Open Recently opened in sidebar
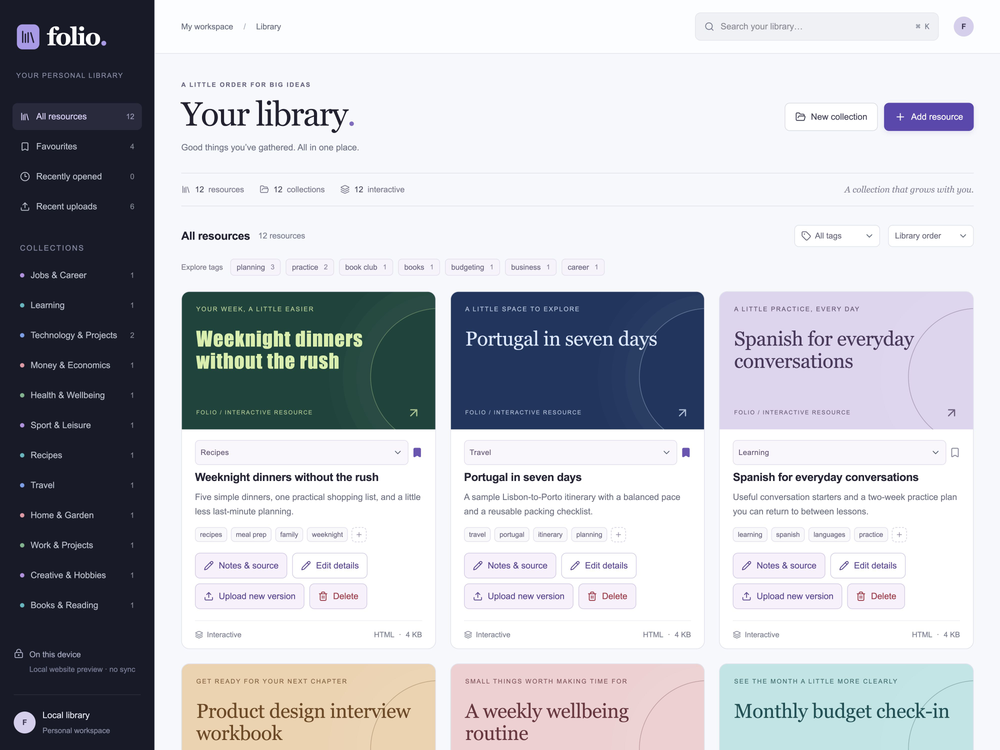The height and width of the screenshot is (750, 1000). click(77, 177)
